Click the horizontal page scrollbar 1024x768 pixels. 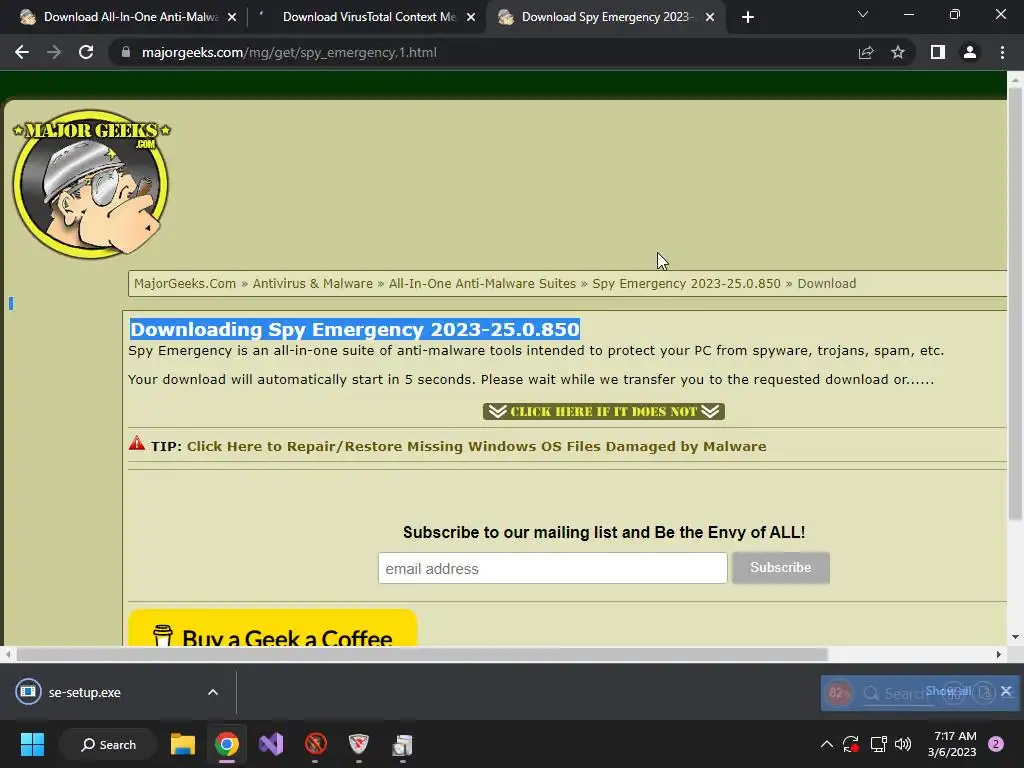pyautogui.click(x=422, y=654)
